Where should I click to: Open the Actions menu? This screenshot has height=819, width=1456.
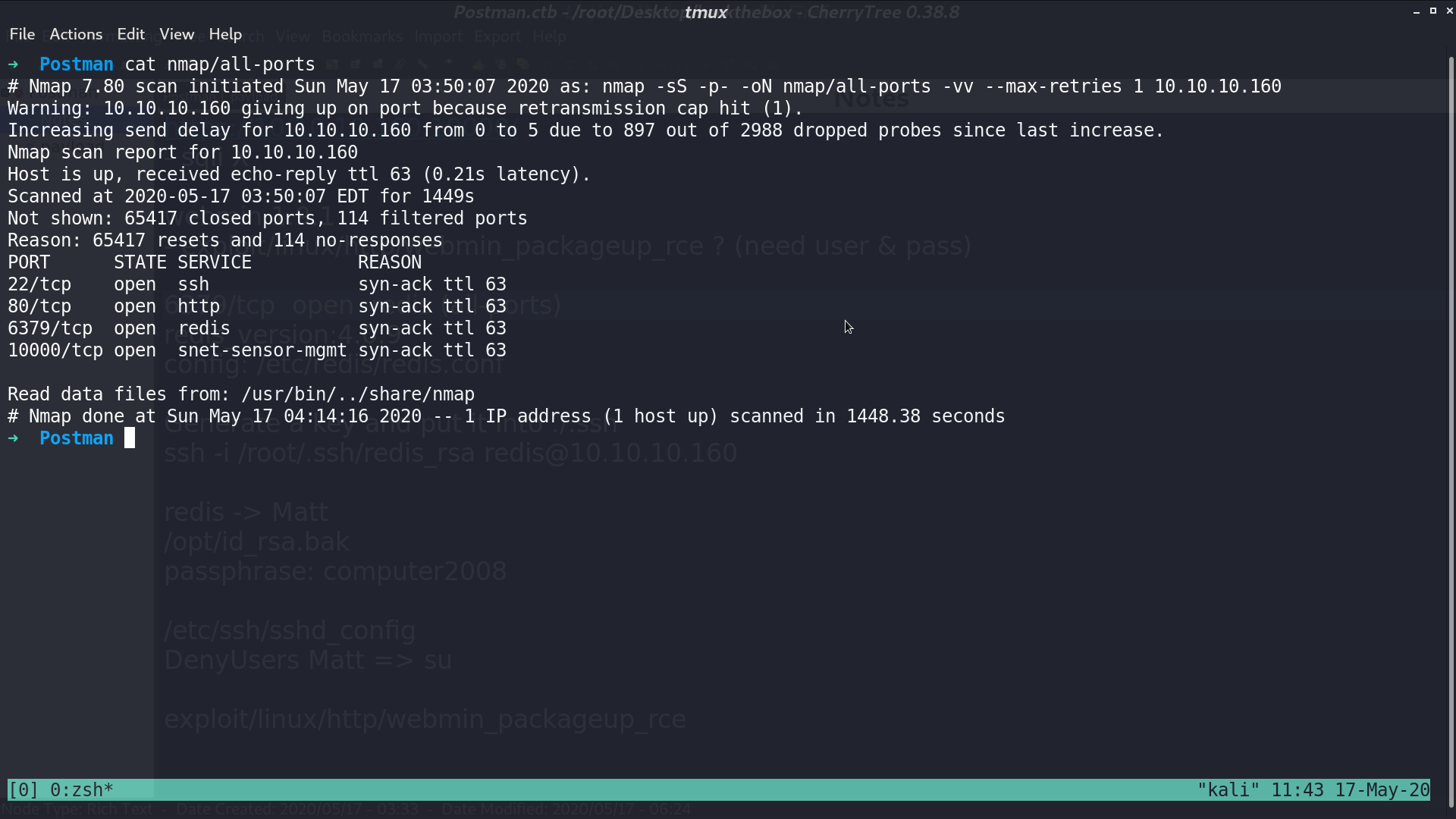click(76, 34)
